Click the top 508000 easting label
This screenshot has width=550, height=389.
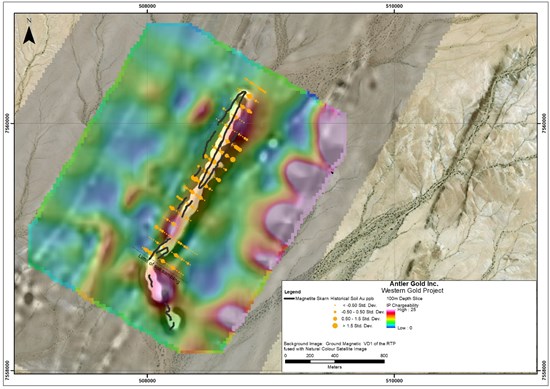click(147, 6)
